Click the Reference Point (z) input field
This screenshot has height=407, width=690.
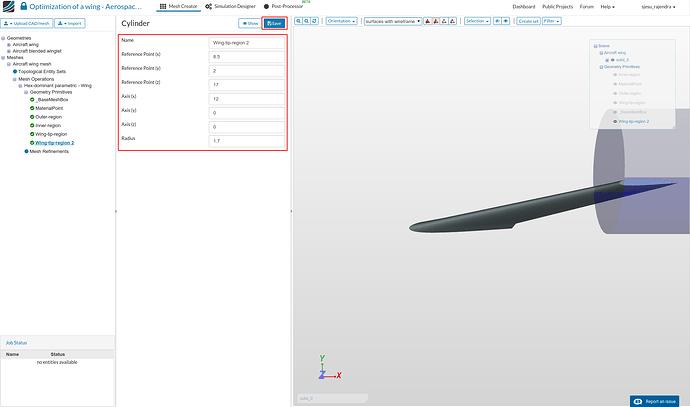pyautogui.click(x=246, y=85)
